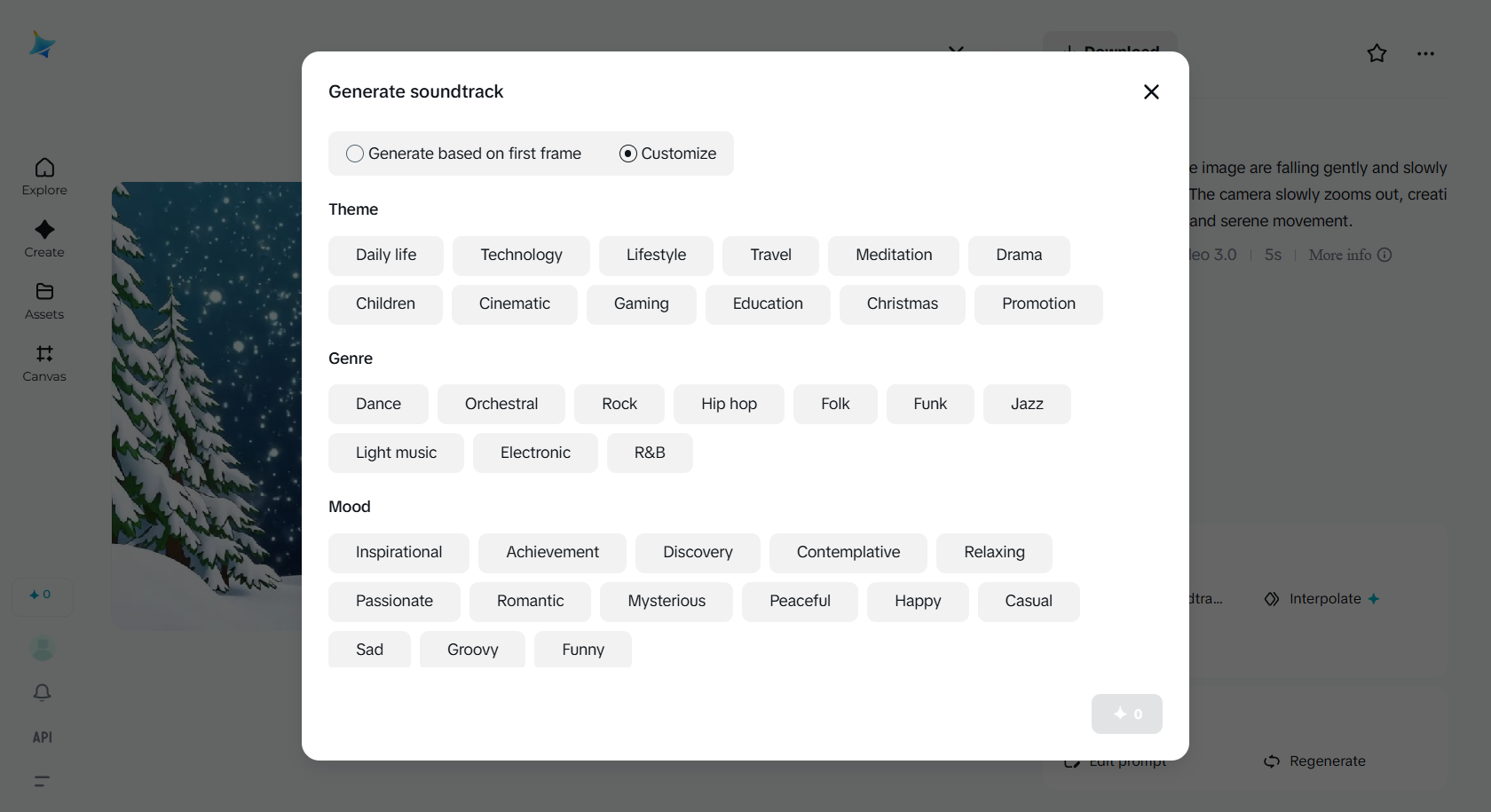Viewport: 1491px width, 812px height.
Task: Open the API page in sidebar
Action: 42,737
